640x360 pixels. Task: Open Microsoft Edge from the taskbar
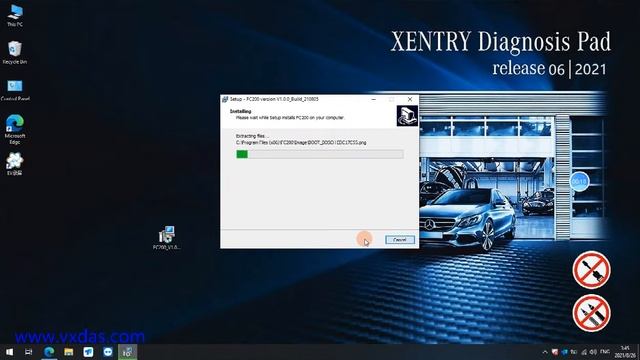(x=49, y=352)
